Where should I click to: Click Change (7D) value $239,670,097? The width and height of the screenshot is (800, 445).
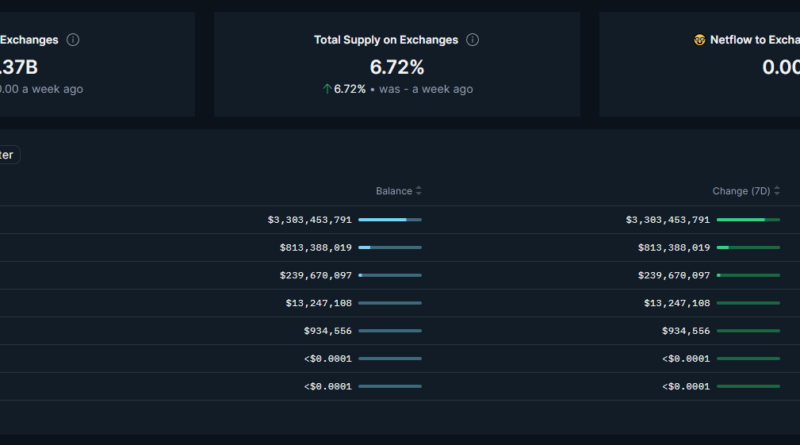tap(673, 275)
